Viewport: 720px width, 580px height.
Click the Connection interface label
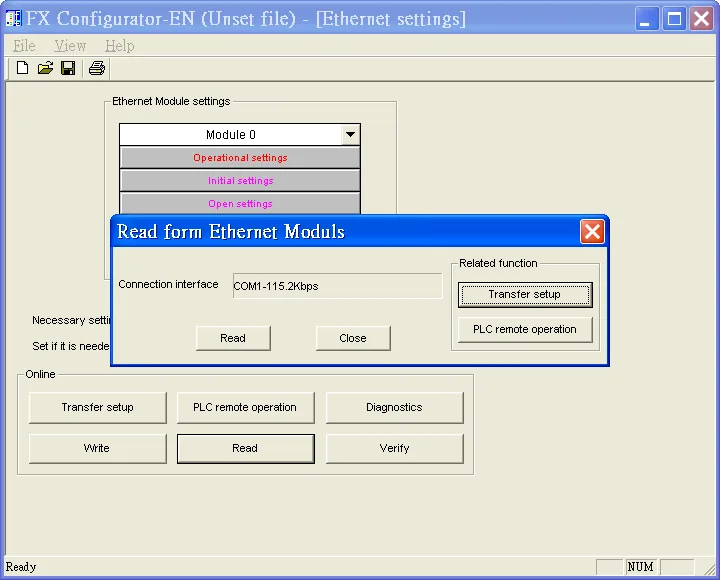point(168,284)
